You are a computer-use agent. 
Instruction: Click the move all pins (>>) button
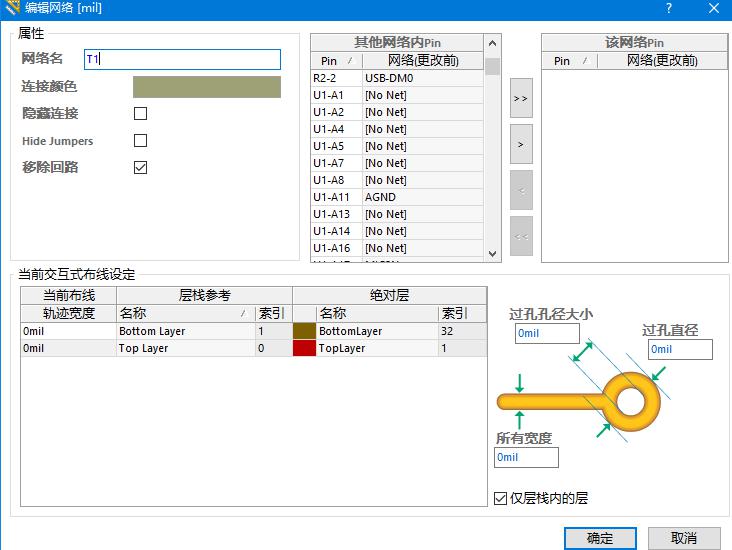521,99
